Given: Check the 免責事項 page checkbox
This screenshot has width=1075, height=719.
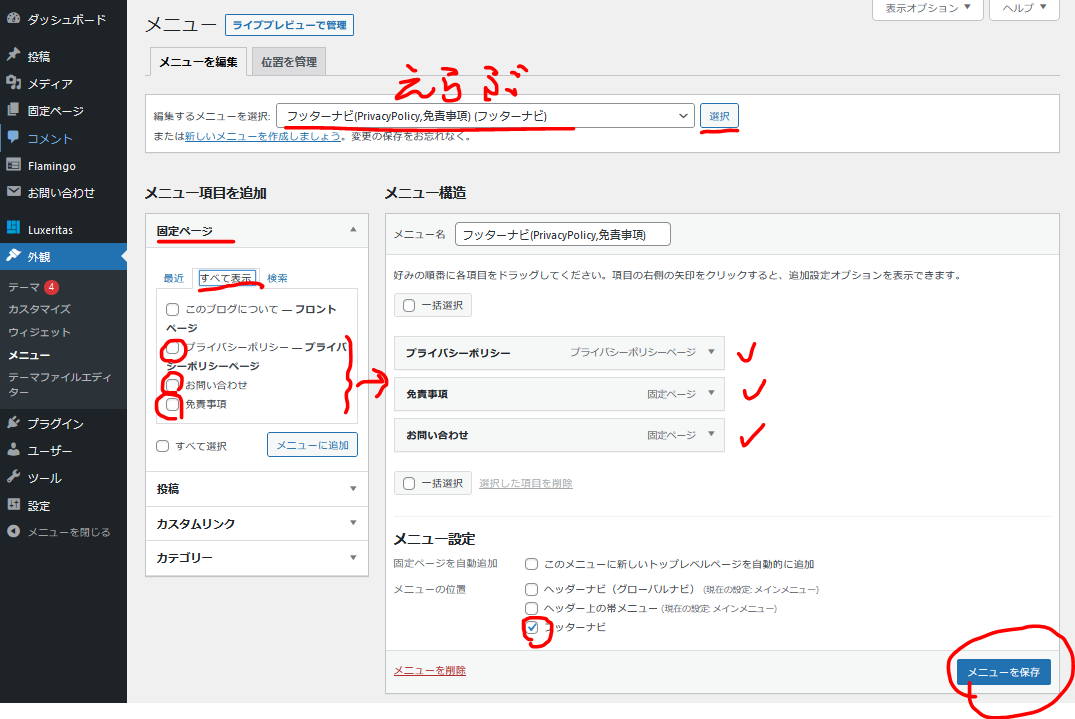Looking at the screenshot, I should click(173, 404).
